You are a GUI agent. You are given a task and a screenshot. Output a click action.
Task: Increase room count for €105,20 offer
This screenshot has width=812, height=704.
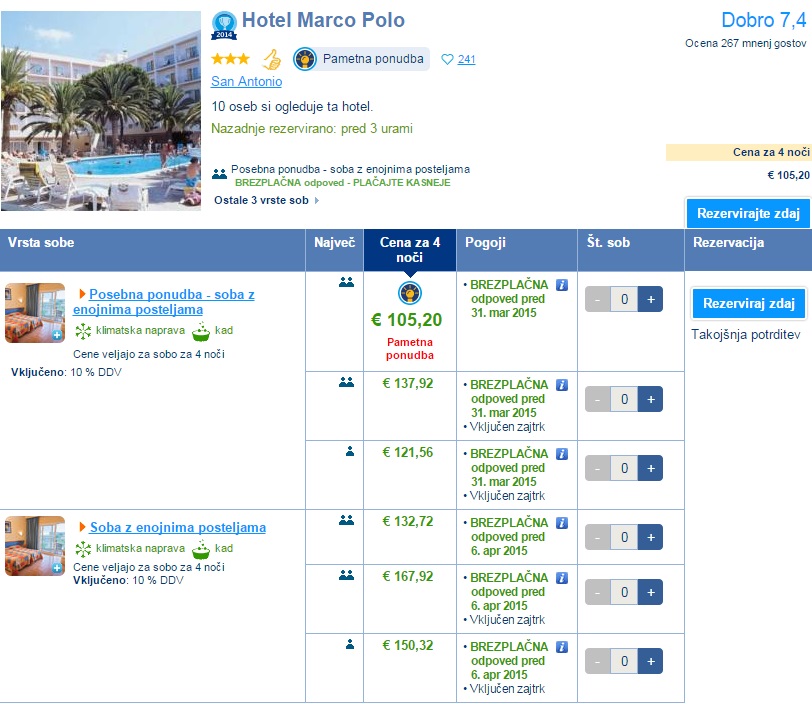[650, 299]
